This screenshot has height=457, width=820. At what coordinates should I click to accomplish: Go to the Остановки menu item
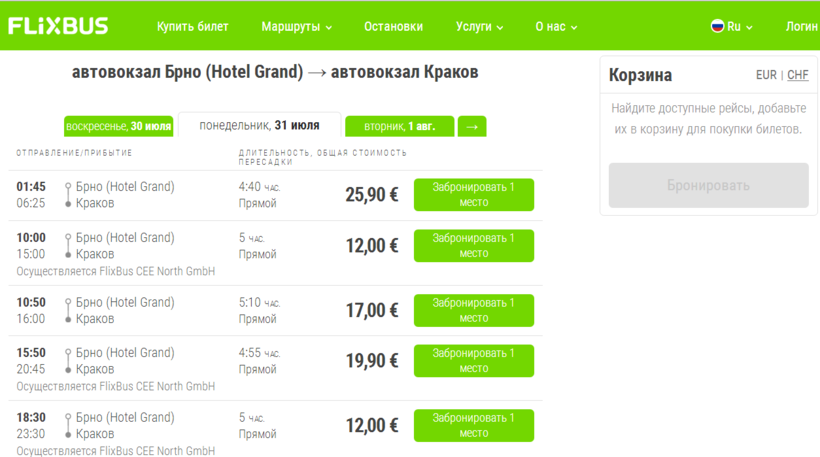pos(393,27)
